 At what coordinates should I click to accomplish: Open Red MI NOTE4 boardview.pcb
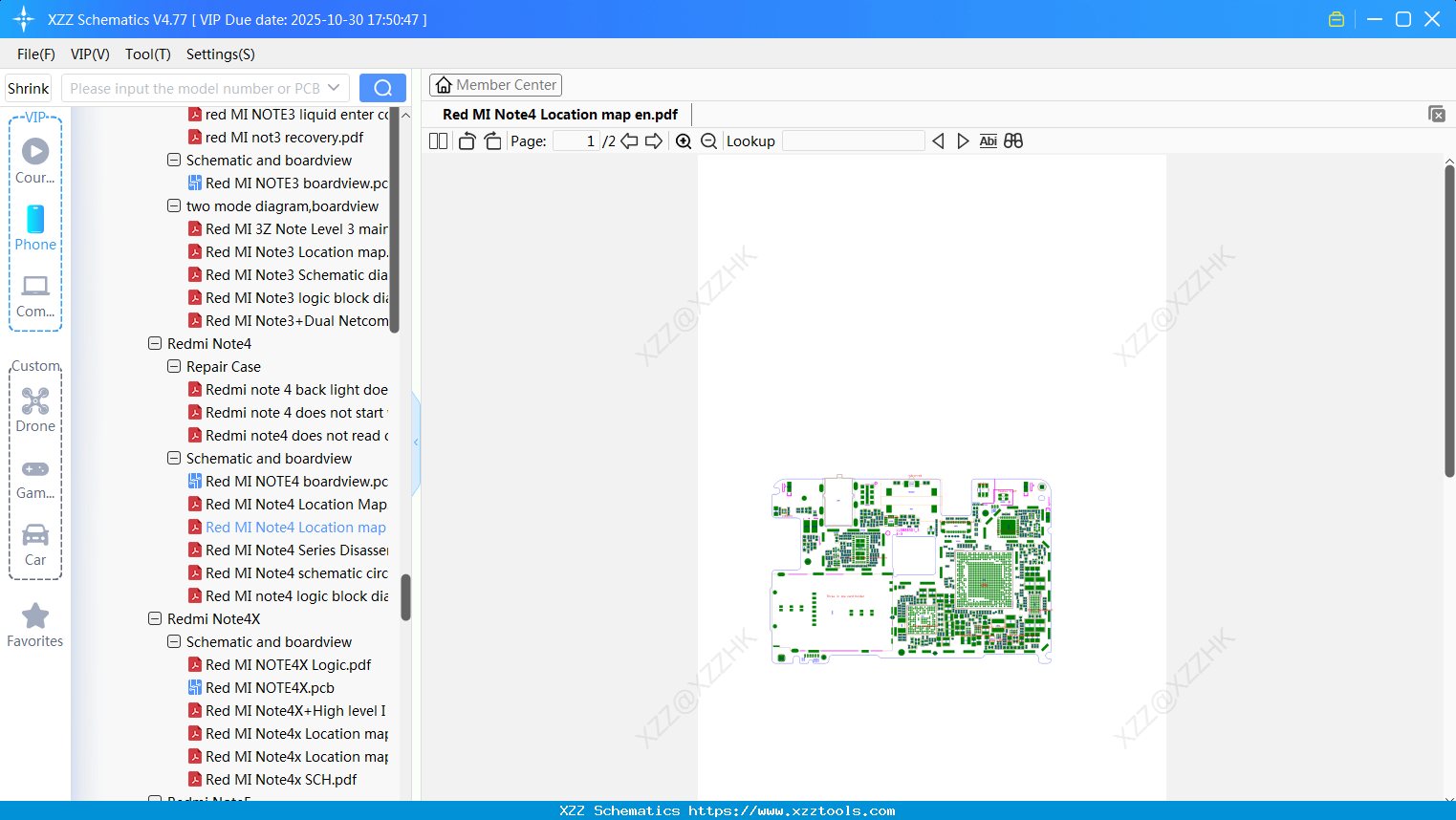pos(288,482)
